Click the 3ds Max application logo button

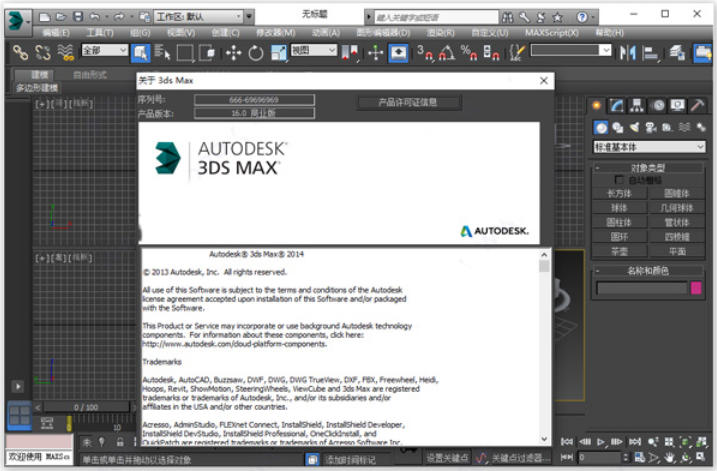pyautogui.click(x=19, y=16)
